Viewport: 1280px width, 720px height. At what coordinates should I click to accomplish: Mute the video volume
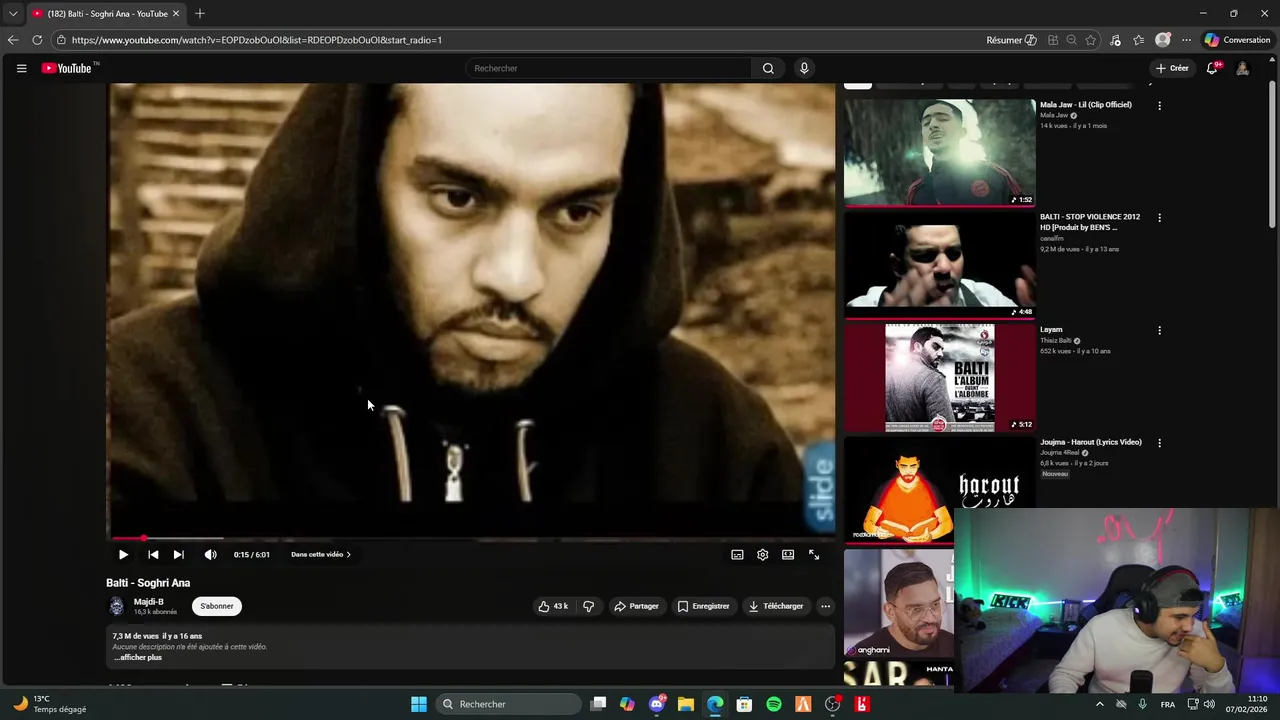click(x=210, y=554)
